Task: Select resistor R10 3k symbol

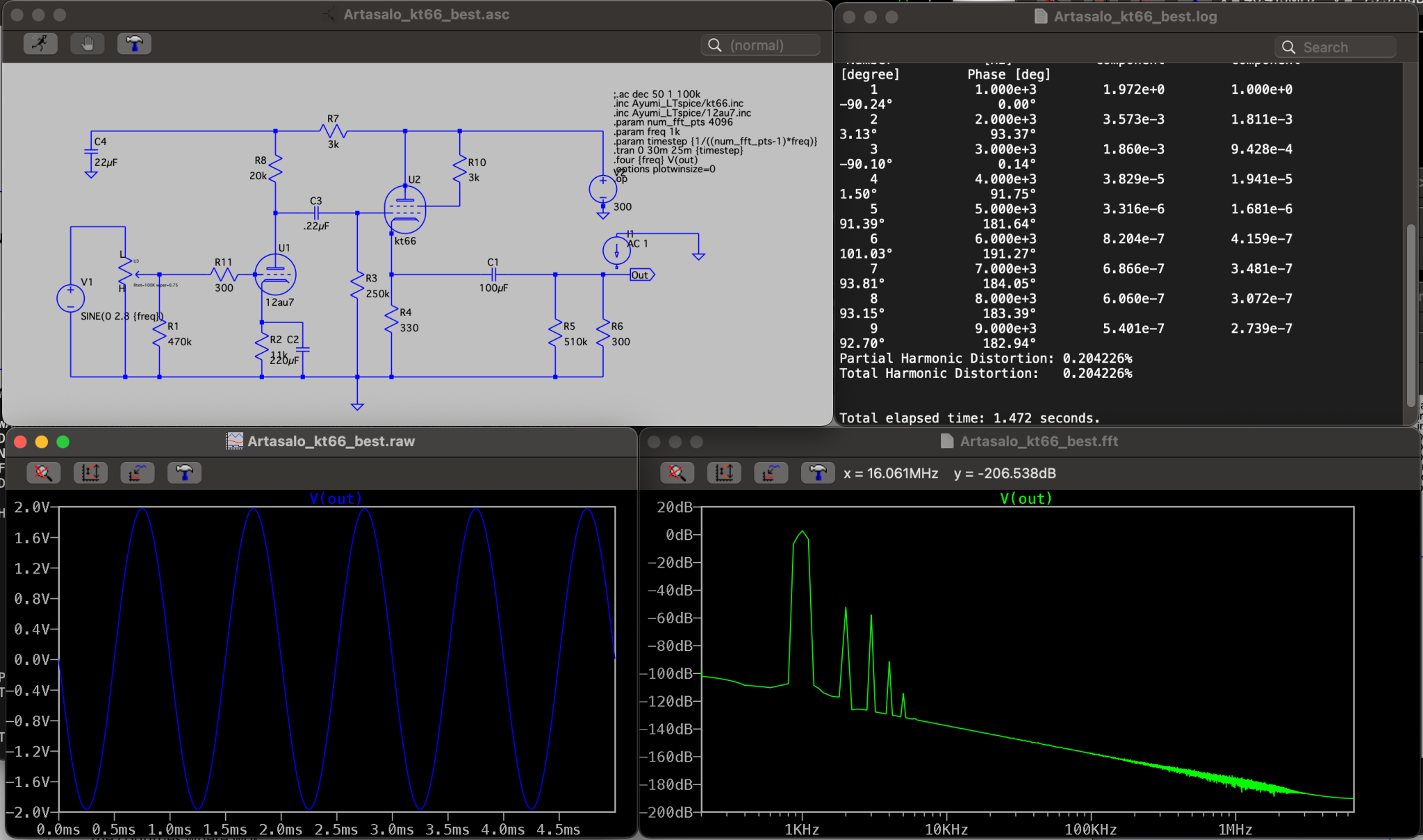Action: click(459, 169)
